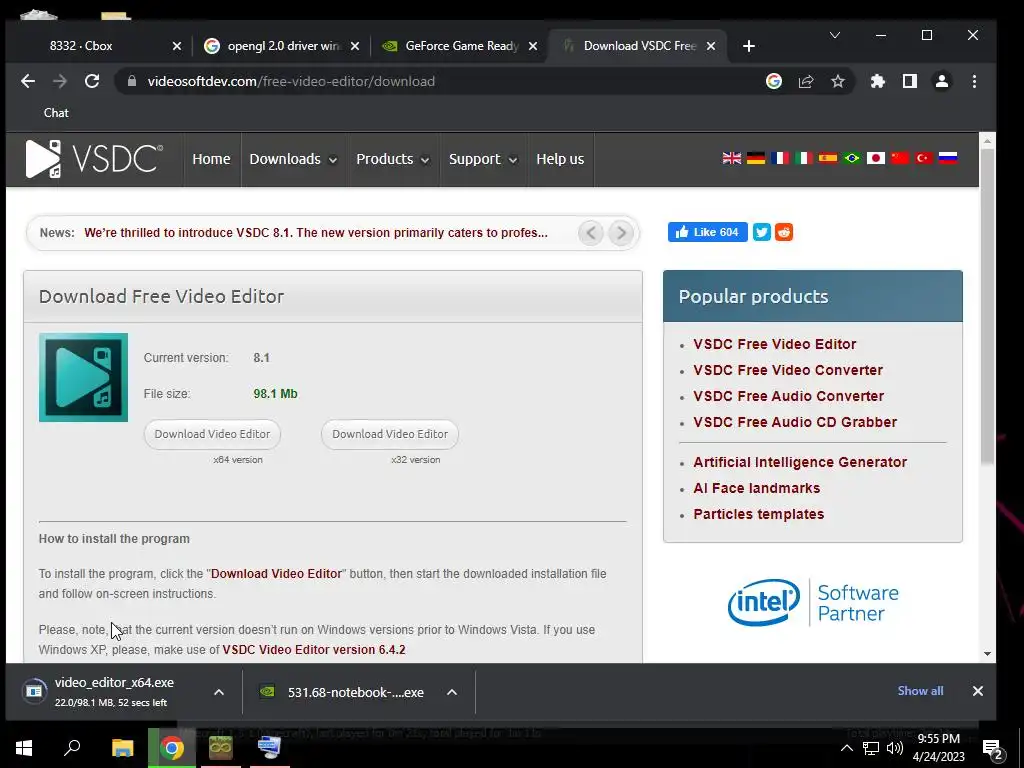Close the Download VSDC Free tab

pos(711,46)
